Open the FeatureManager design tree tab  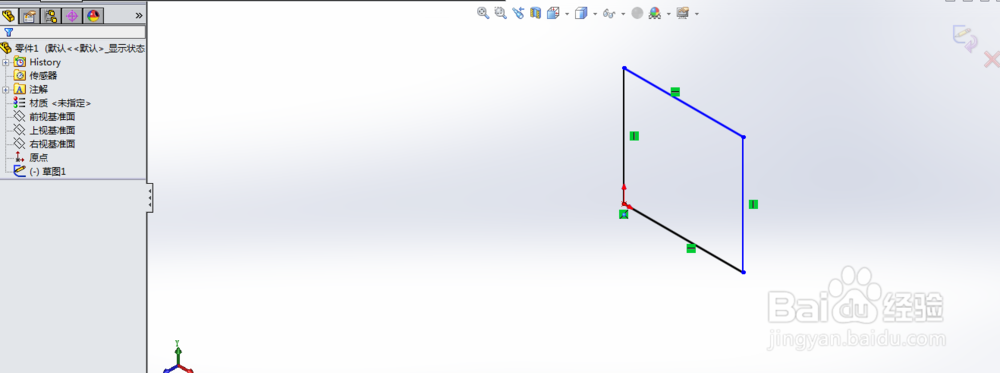pyautogui.click(x=9, y=15)
